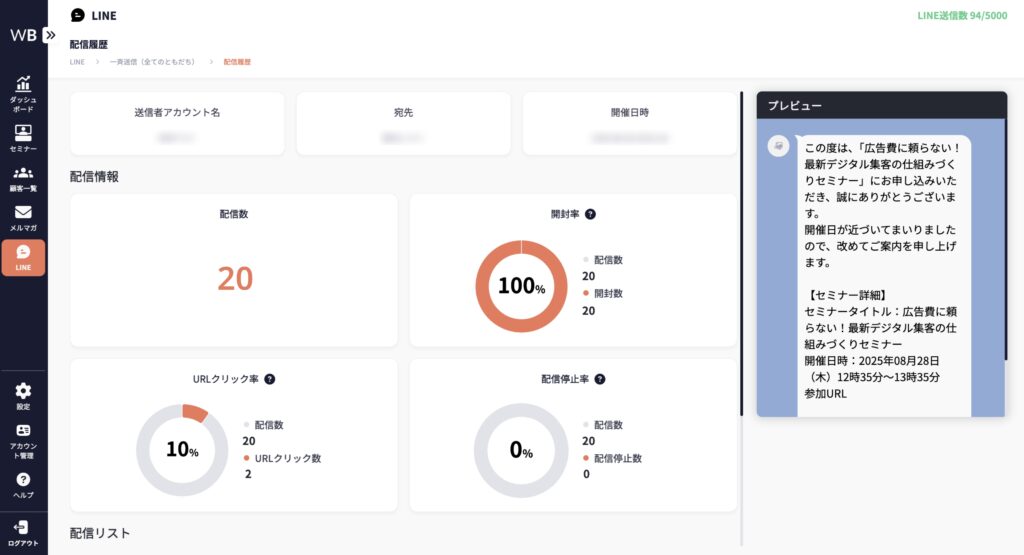
Task: Click the 配信履歴 breadcrumb item
Action: pyautogui.click(x=237, y=62)
